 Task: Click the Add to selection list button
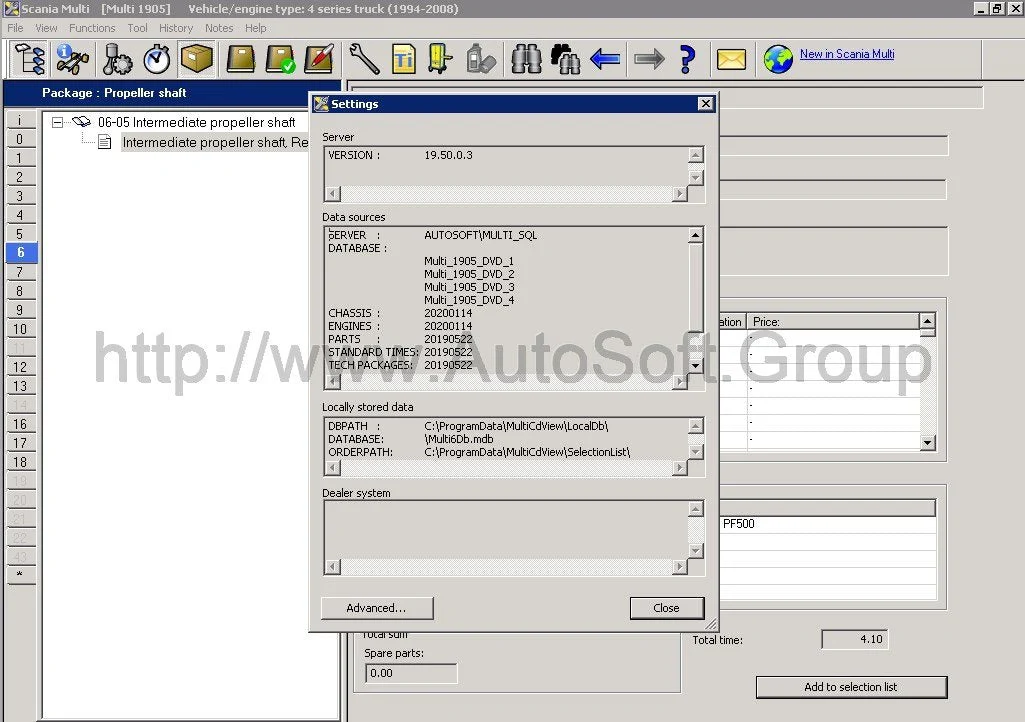[850, 687]
